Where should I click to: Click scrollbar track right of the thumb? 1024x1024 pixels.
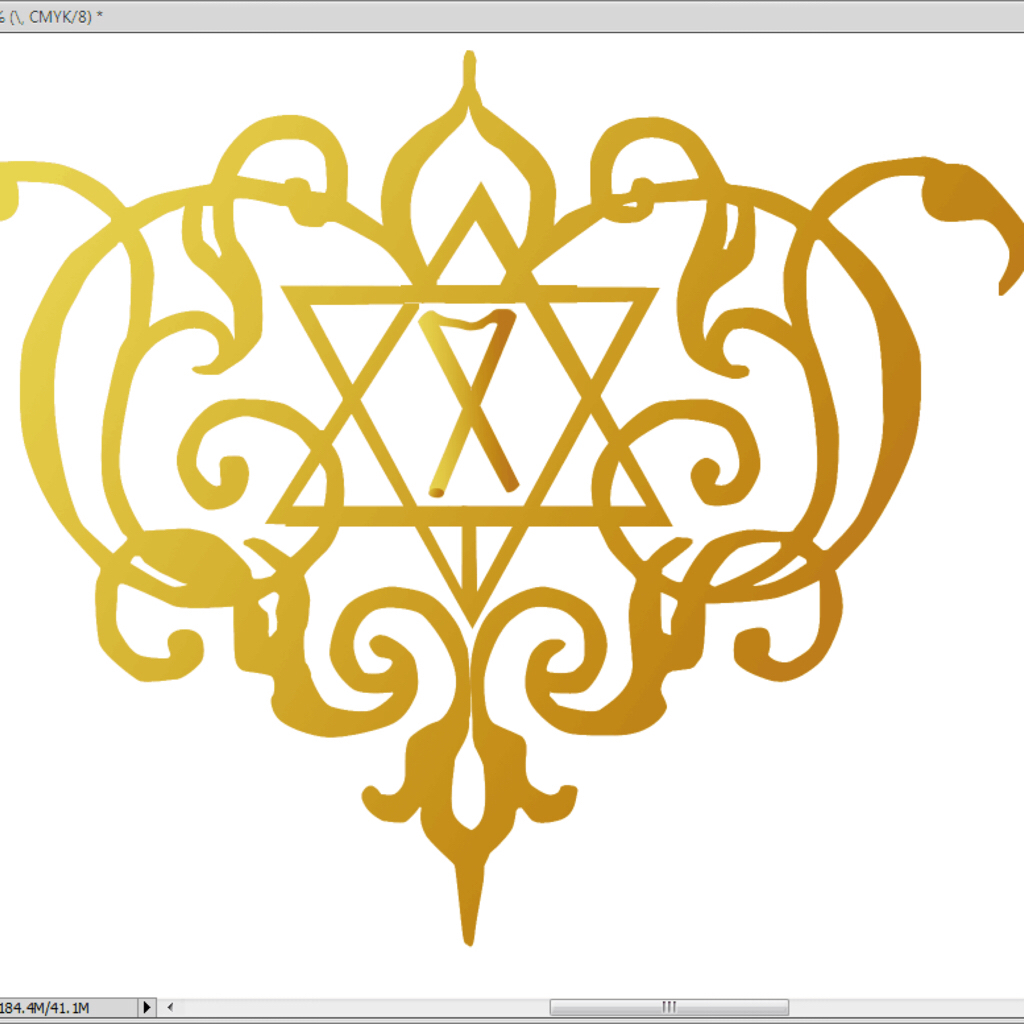pos(904,1007)
